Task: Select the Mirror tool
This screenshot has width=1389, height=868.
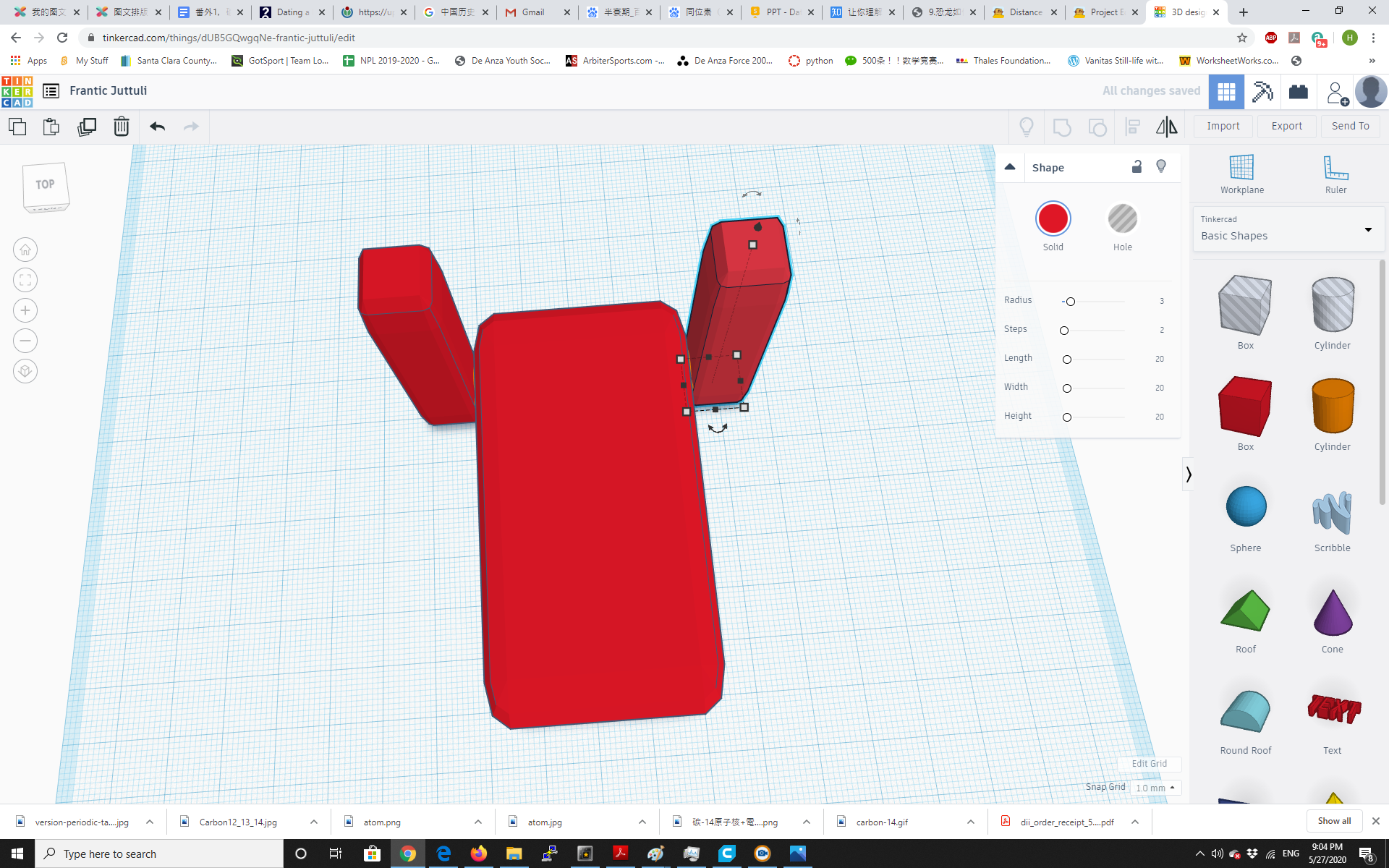Action: click(1165, 127)
